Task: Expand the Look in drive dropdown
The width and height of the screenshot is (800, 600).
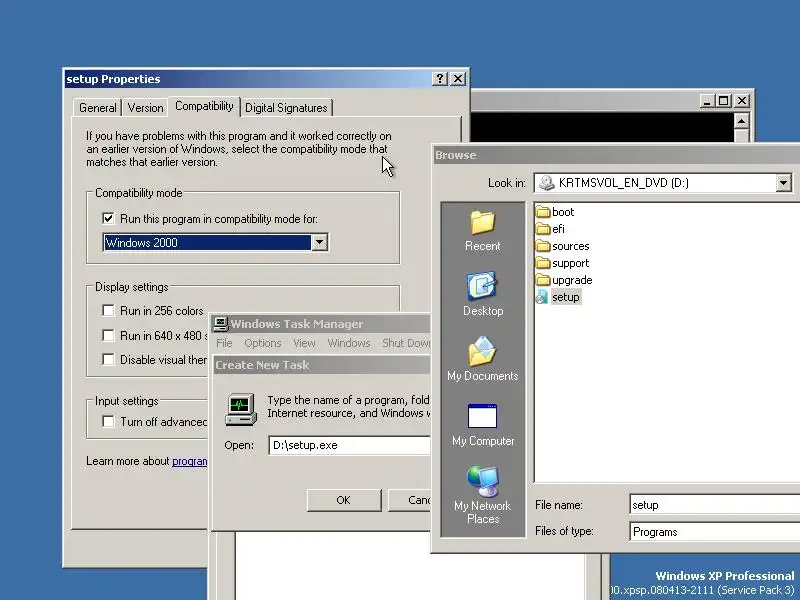Action: coord(784,183)
